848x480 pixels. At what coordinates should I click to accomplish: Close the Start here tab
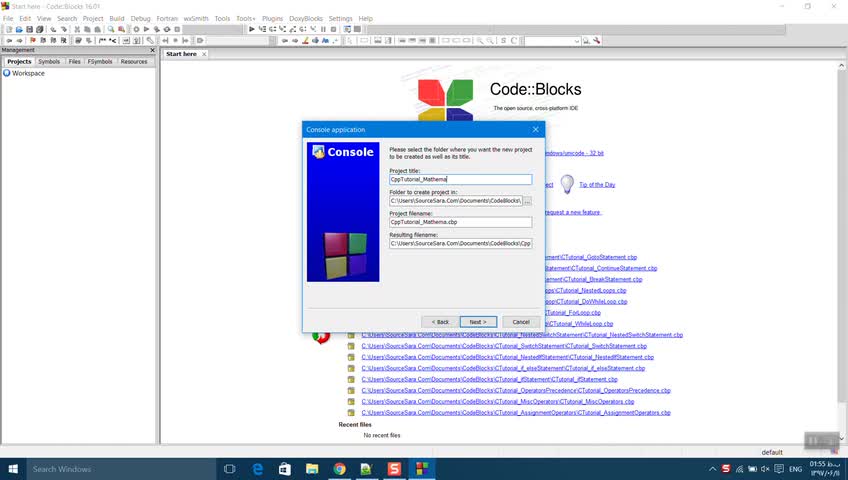(x=204, y=54)
